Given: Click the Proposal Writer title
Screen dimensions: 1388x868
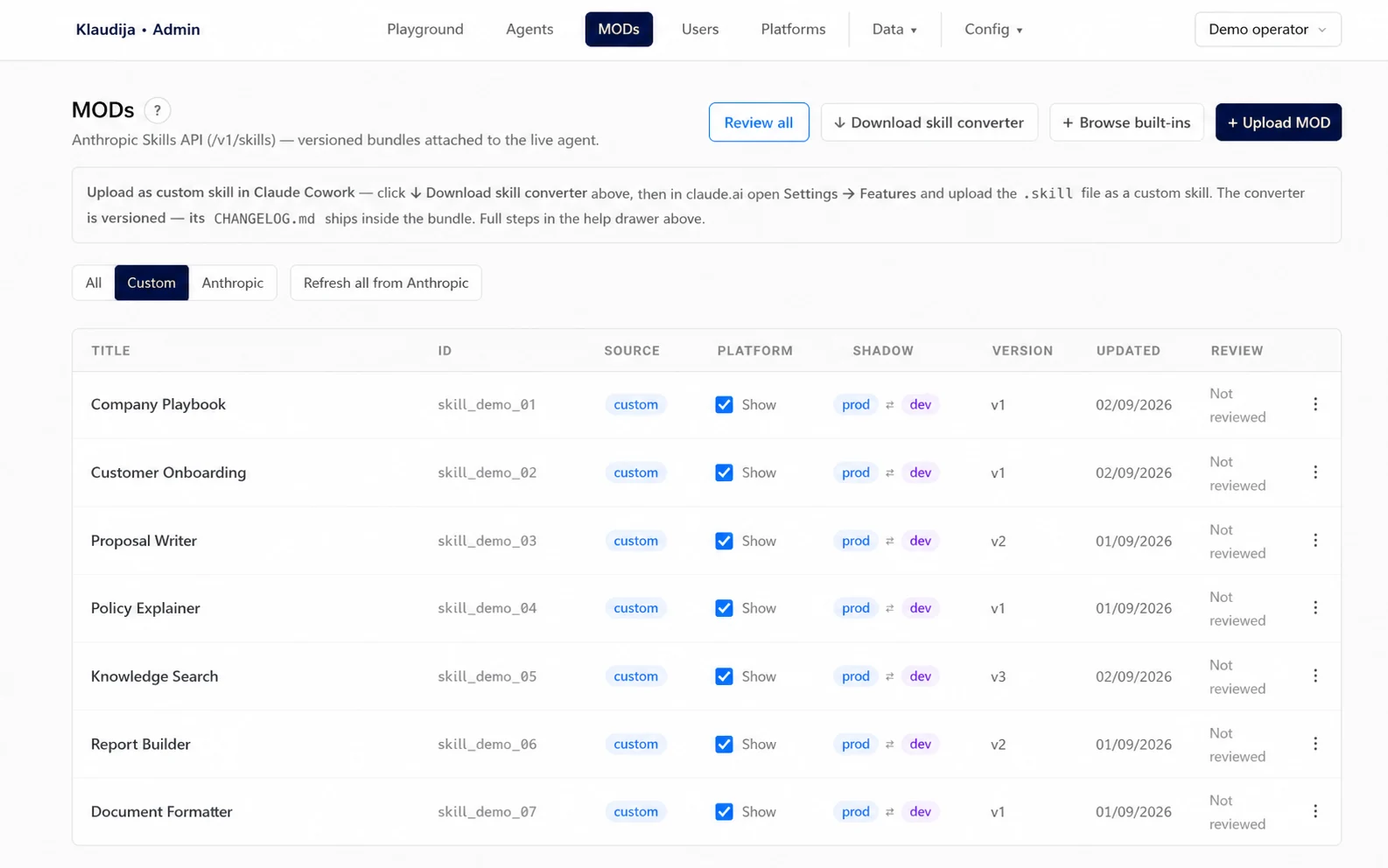Looking at the screenshot, I should (x=144, y=541).
